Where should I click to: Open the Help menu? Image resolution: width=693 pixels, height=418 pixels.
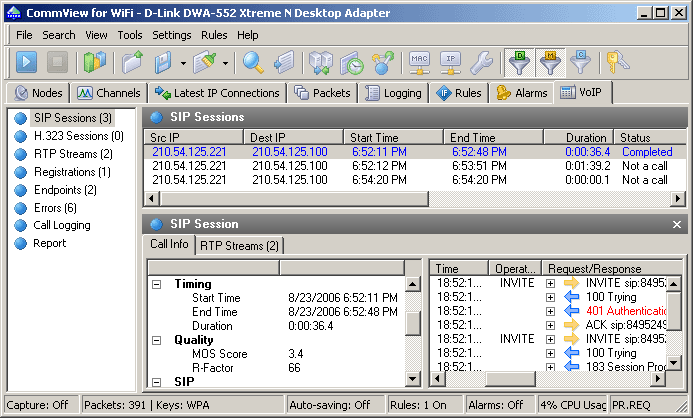(248, 35)
